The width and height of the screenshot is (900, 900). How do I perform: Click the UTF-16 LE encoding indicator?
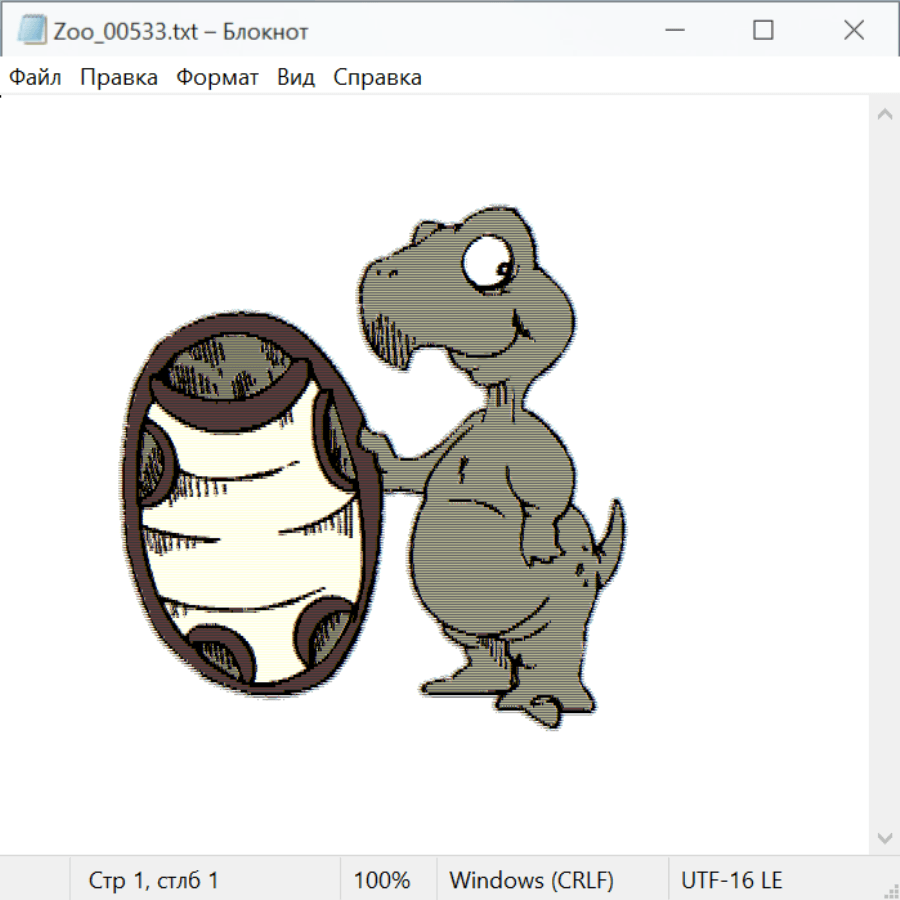(731, 880)
